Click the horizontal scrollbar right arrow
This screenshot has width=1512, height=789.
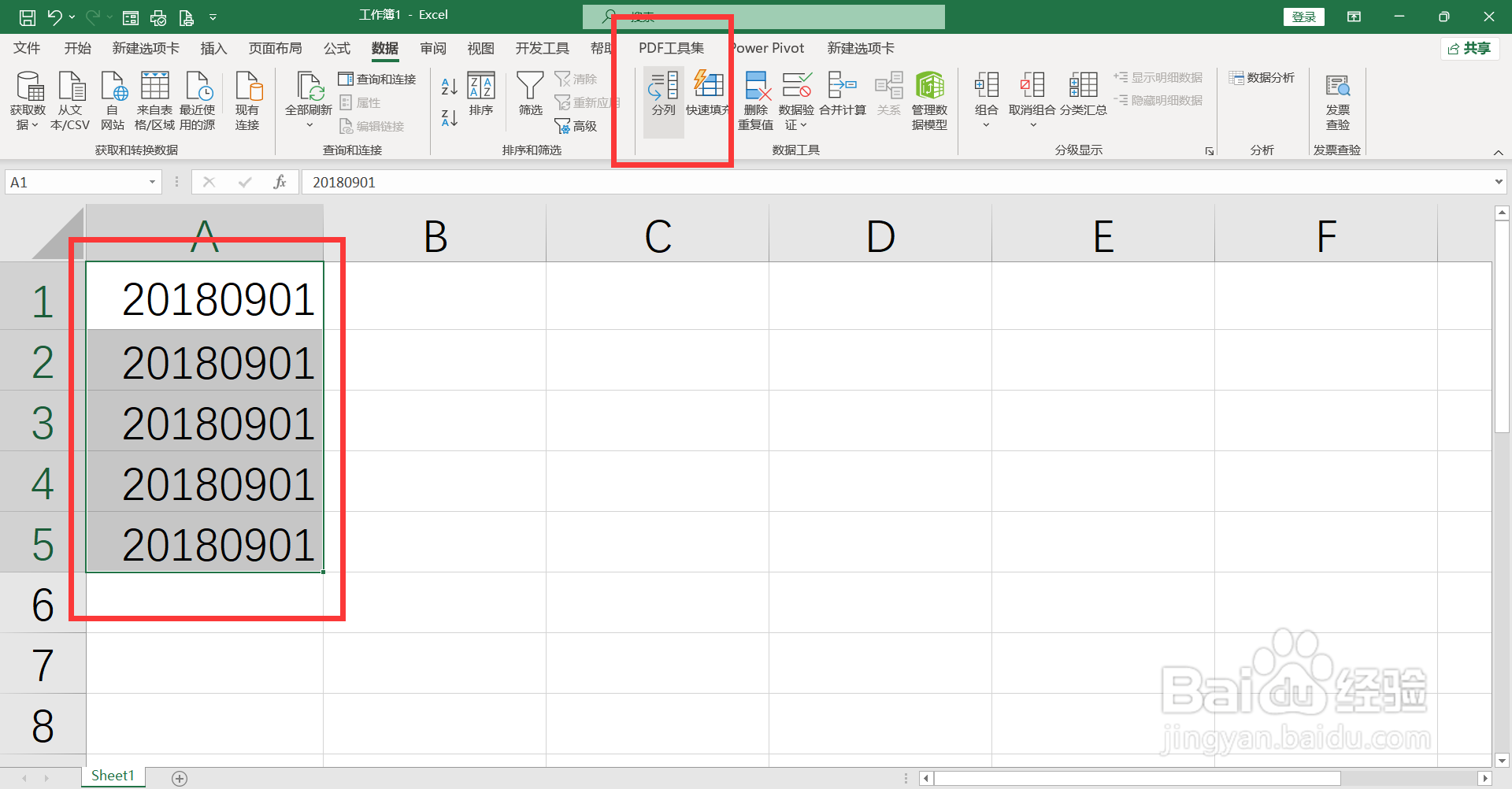(x=1485, y=778)
